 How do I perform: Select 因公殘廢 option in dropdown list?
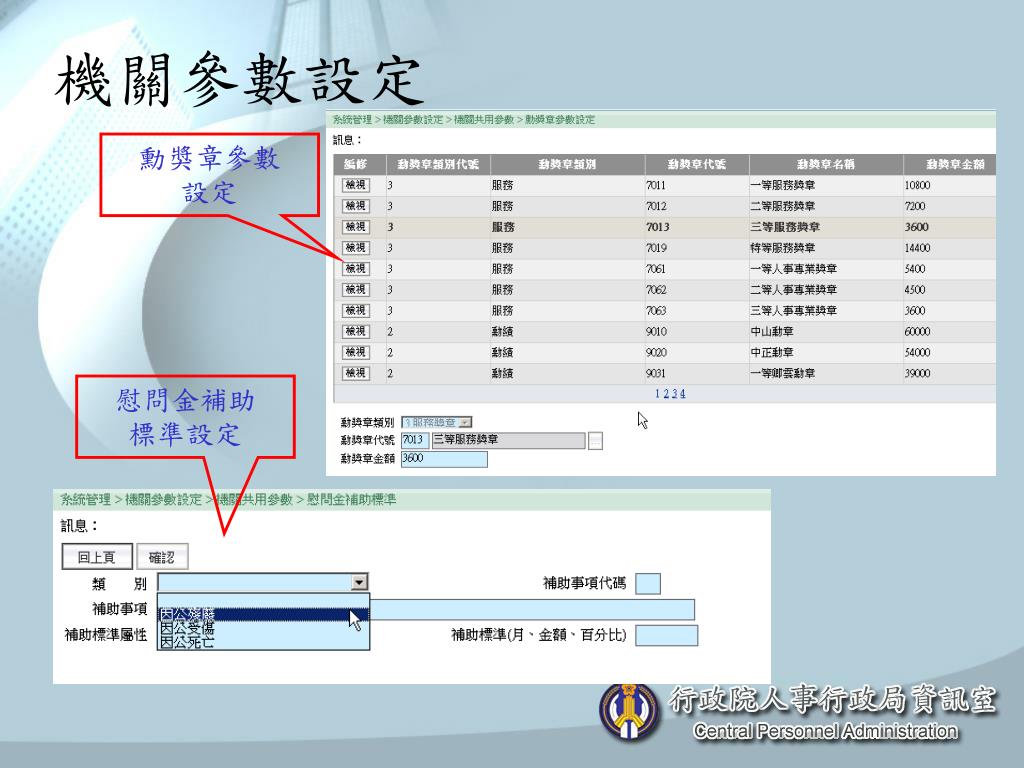coord(264,614)
